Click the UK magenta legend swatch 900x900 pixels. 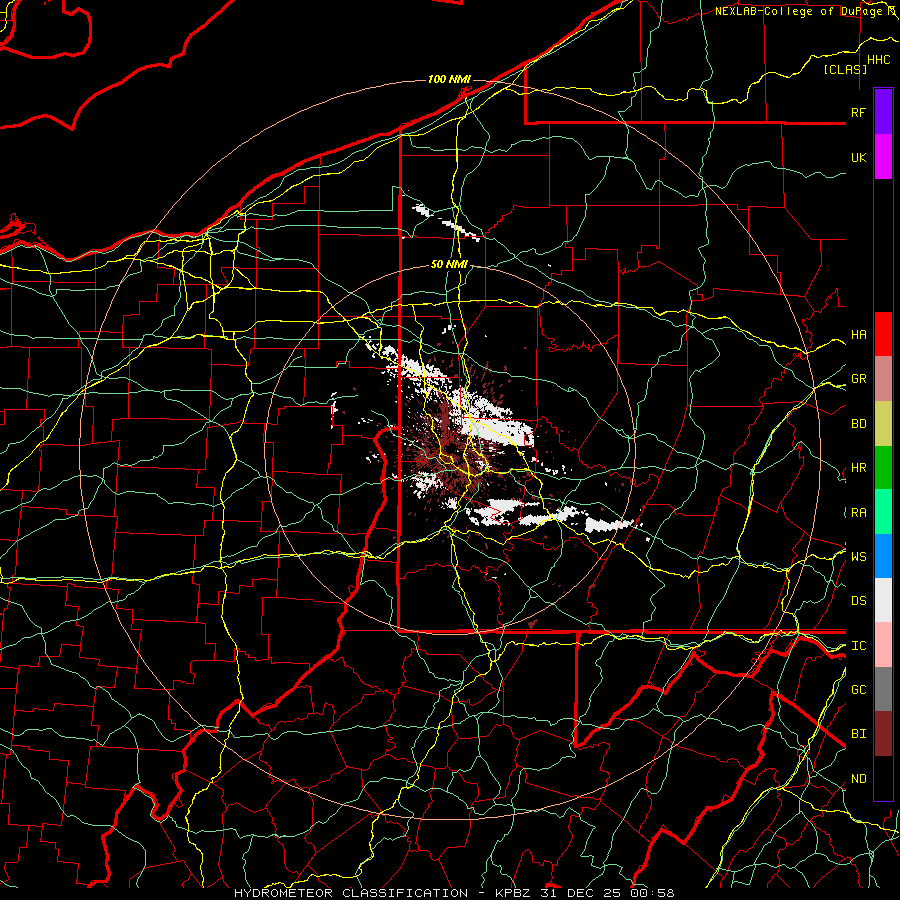pyautogui.click(x=883, y=157)
